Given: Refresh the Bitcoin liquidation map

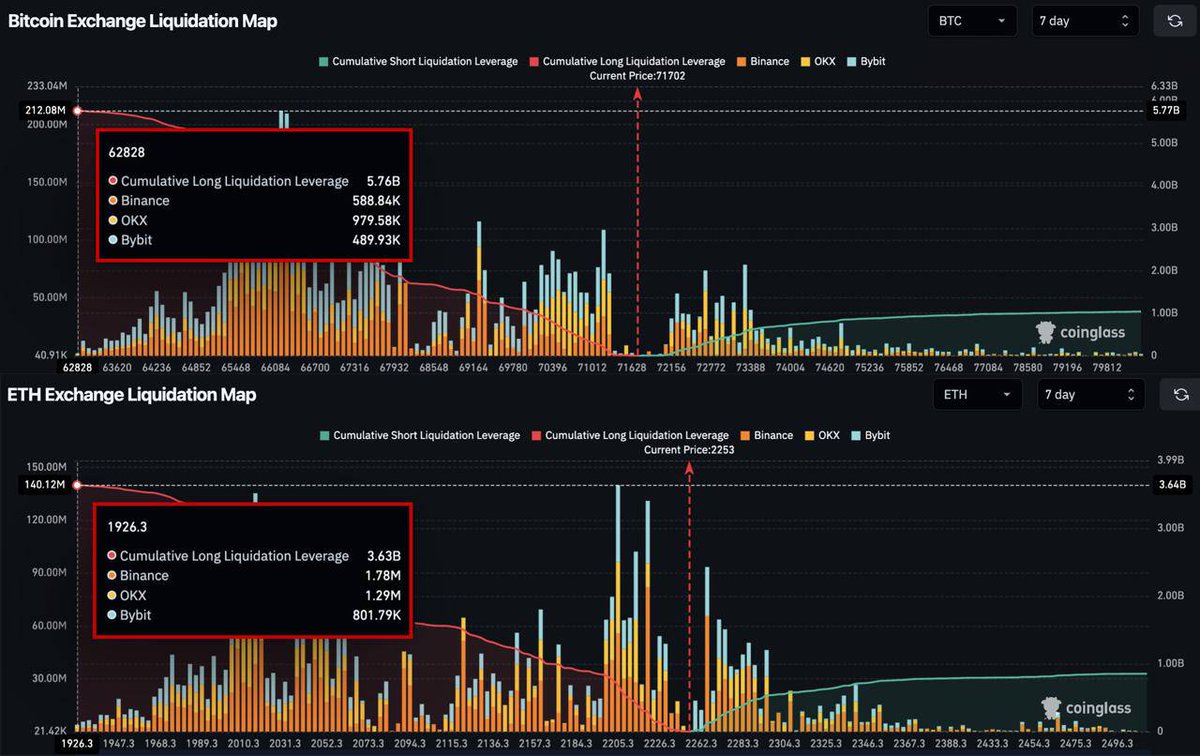Looking at the screenshot, I should click(x=1174, y=21).
